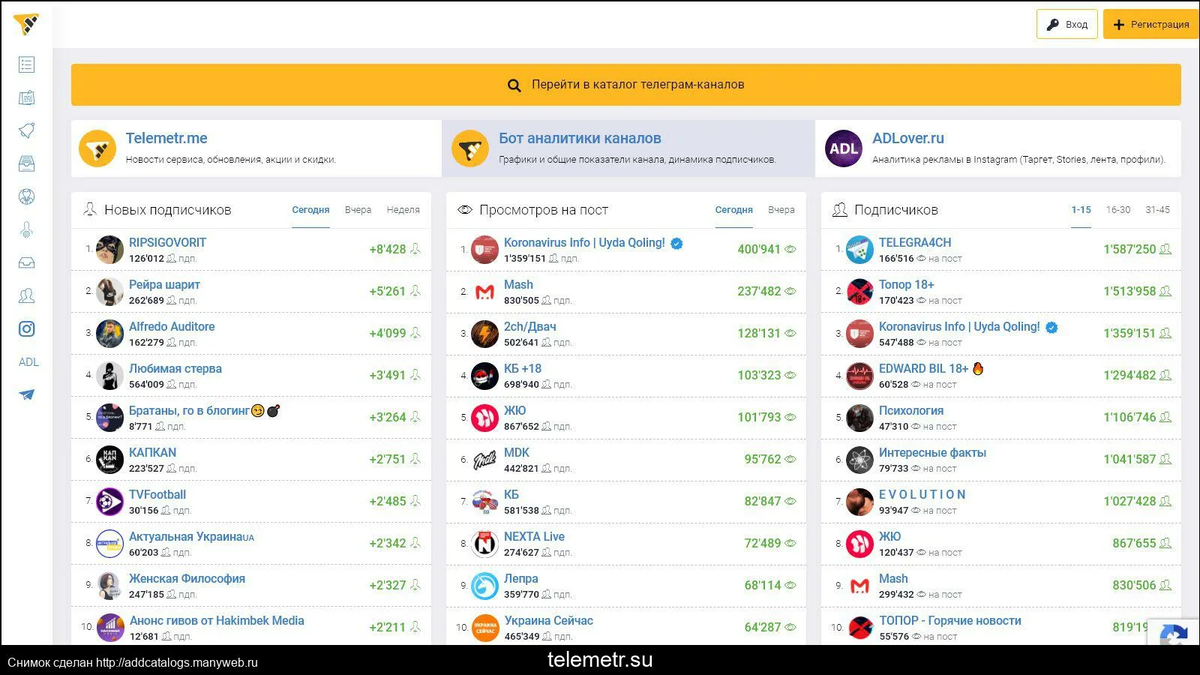Select the 16-30 range in Подписчиков
1200x675 pixels.
click(1118, 210)
